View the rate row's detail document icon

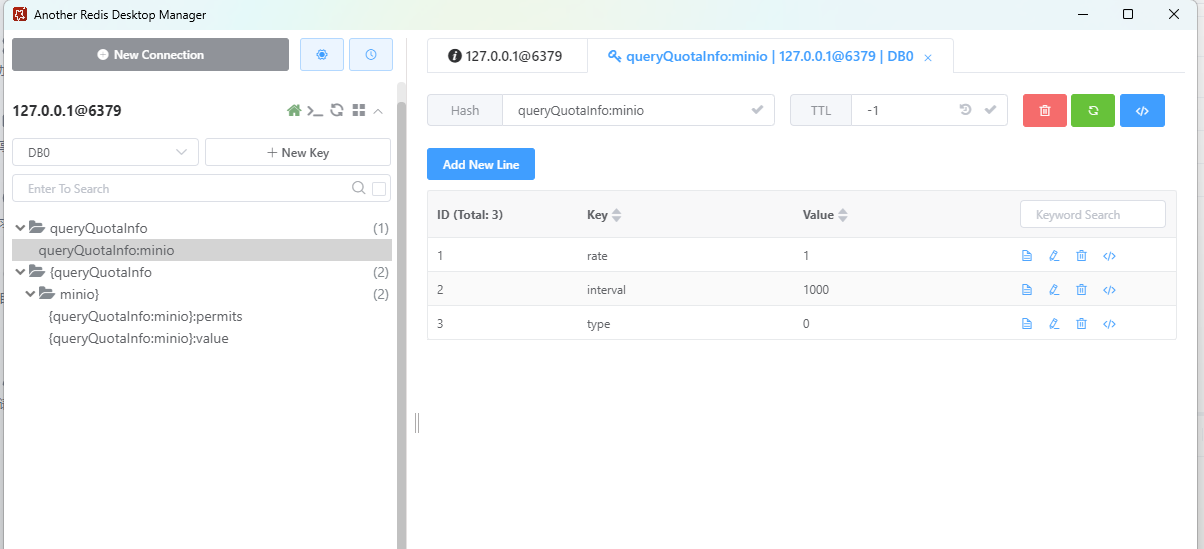(x=1026, y=256)
